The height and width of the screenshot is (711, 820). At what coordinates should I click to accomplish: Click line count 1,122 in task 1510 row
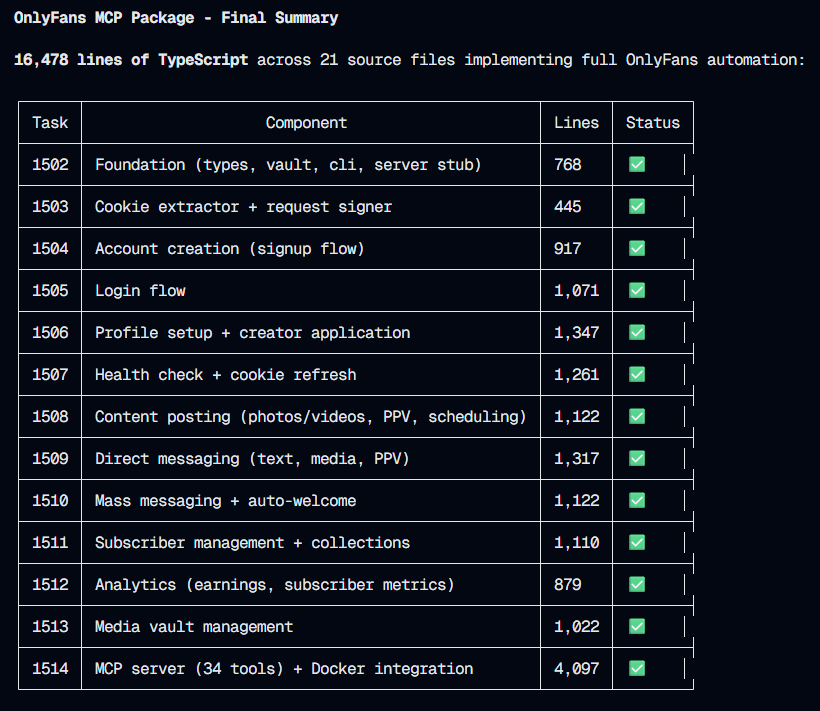click(x=576, y=500)
